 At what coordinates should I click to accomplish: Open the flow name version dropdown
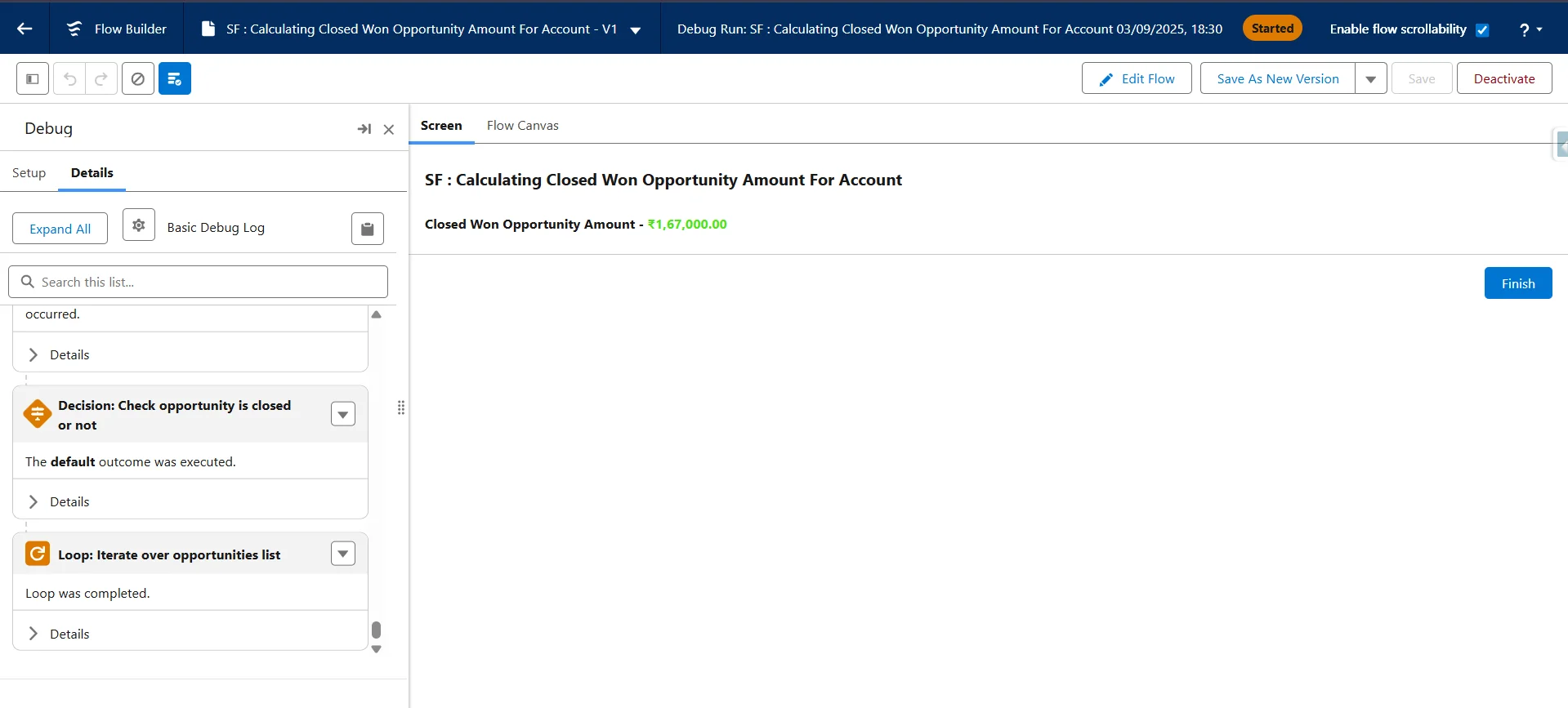point(636,30)
